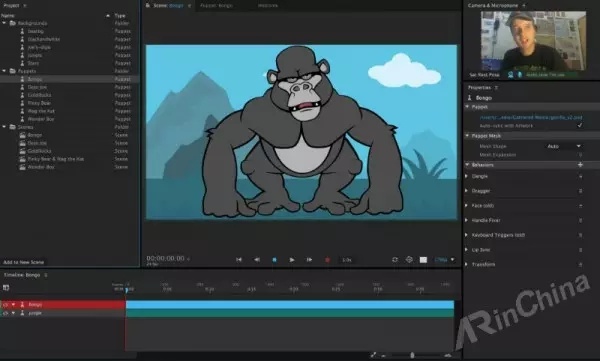Viewport: 600px width, 361px height.
Task: Hide the jungle track with eye icon
Action: click(x=5, y=313)
